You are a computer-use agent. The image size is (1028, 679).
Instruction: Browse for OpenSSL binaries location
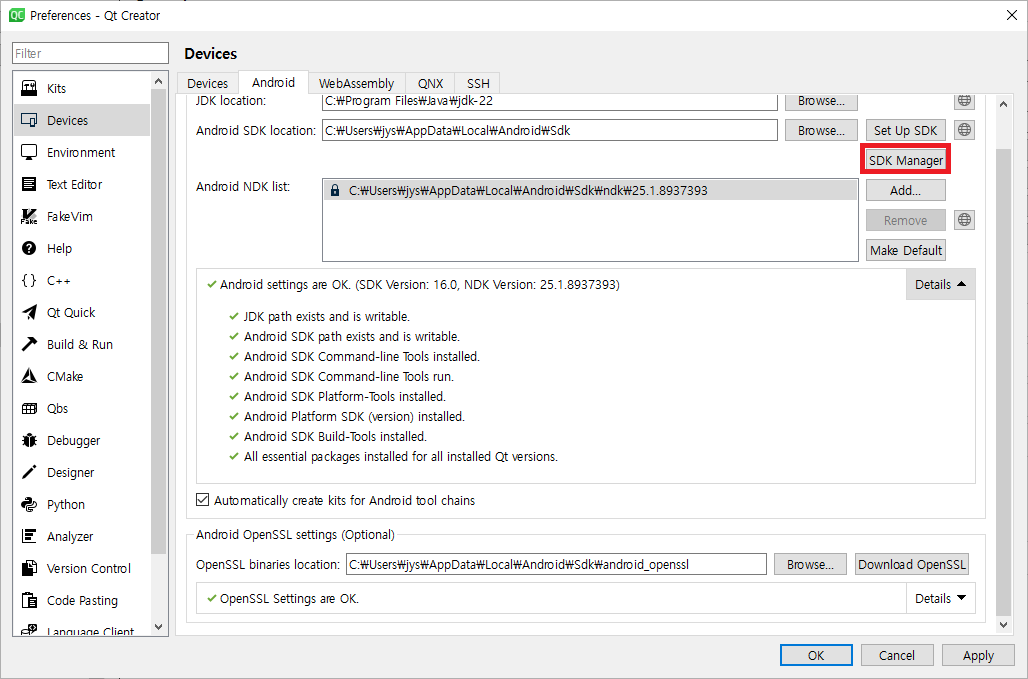(x=810, y=564)
